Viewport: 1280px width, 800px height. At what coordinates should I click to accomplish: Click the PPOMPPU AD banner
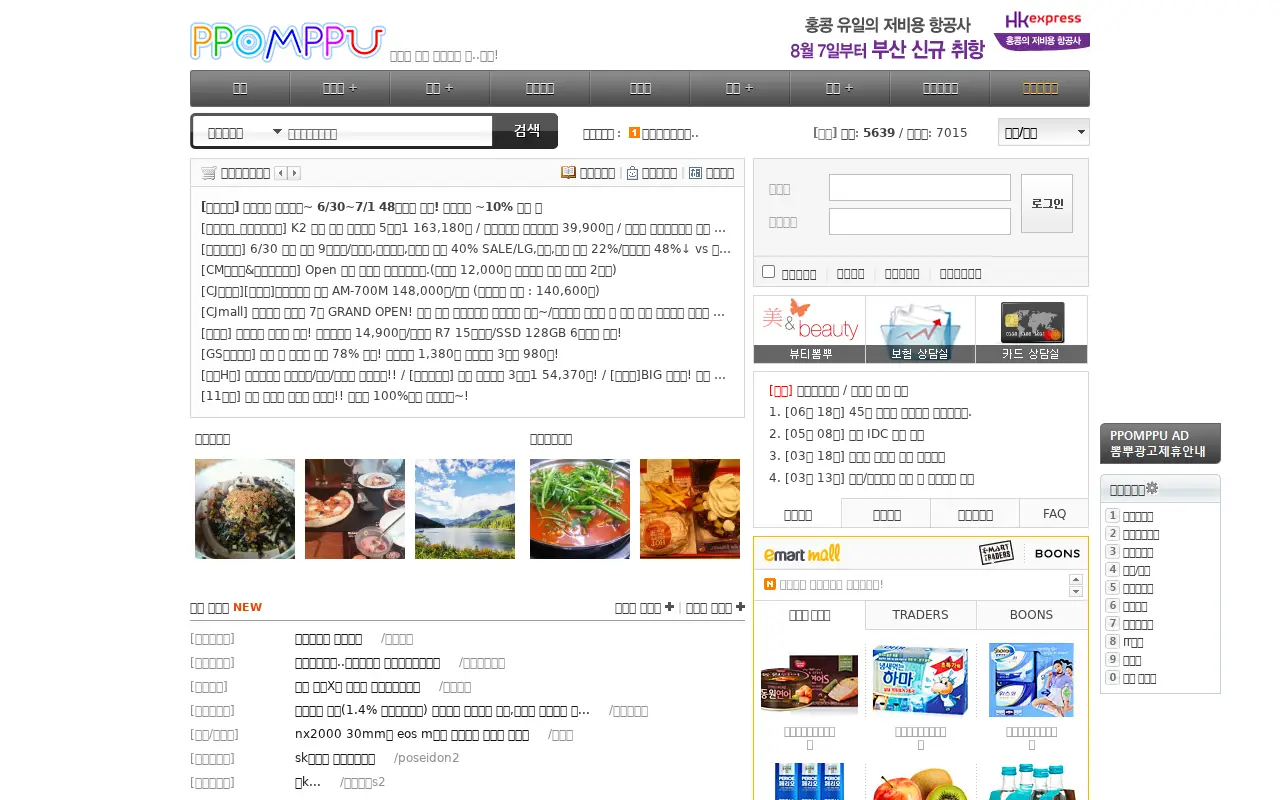coord(1160,444)
